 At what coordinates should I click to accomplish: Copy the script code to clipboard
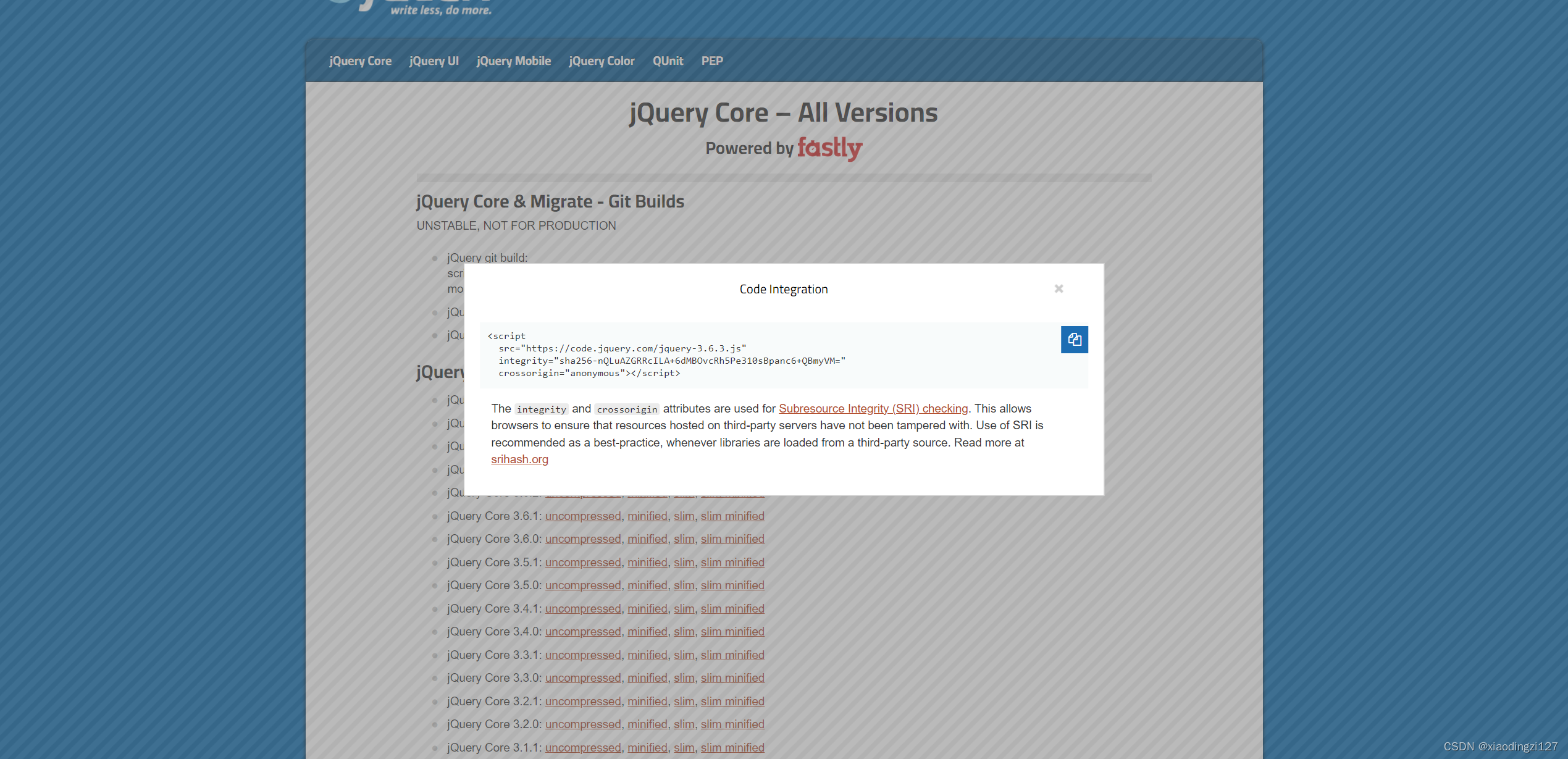pyautogui.click(x=1074, y=340)
